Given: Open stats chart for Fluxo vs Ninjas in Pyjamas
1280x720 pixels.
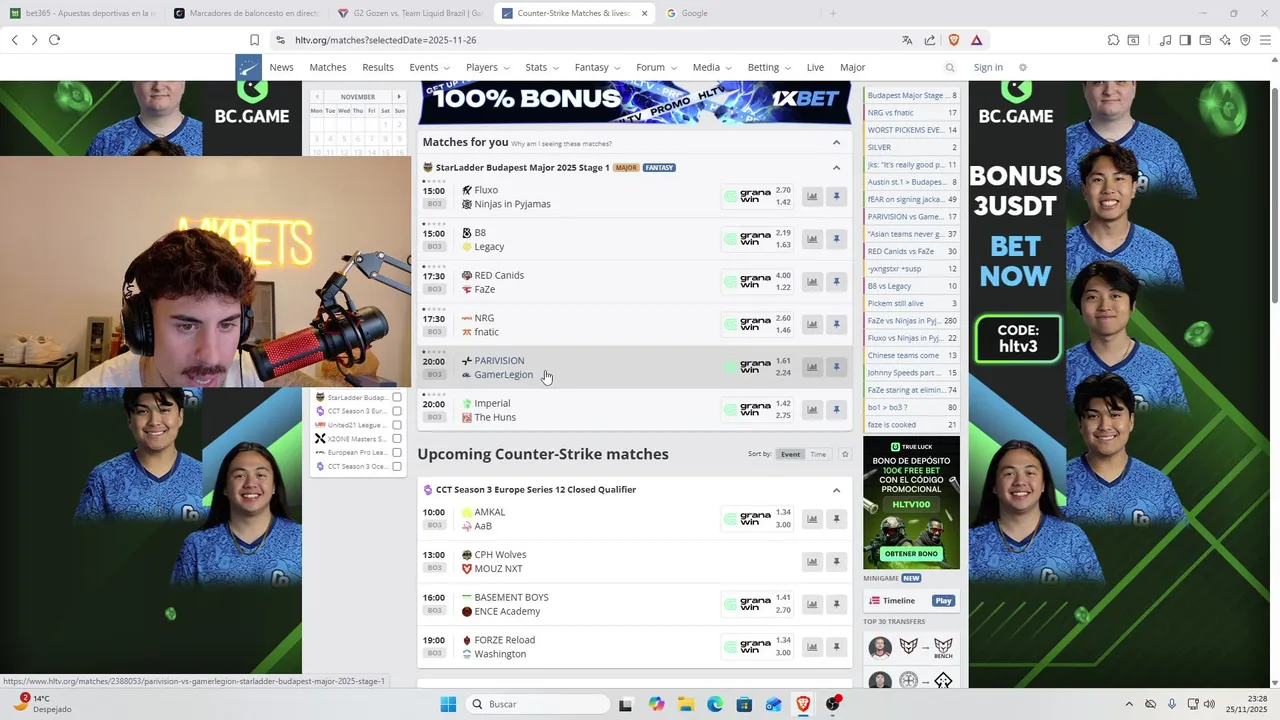Looking at the screenshot, I should tap(812, 197).
